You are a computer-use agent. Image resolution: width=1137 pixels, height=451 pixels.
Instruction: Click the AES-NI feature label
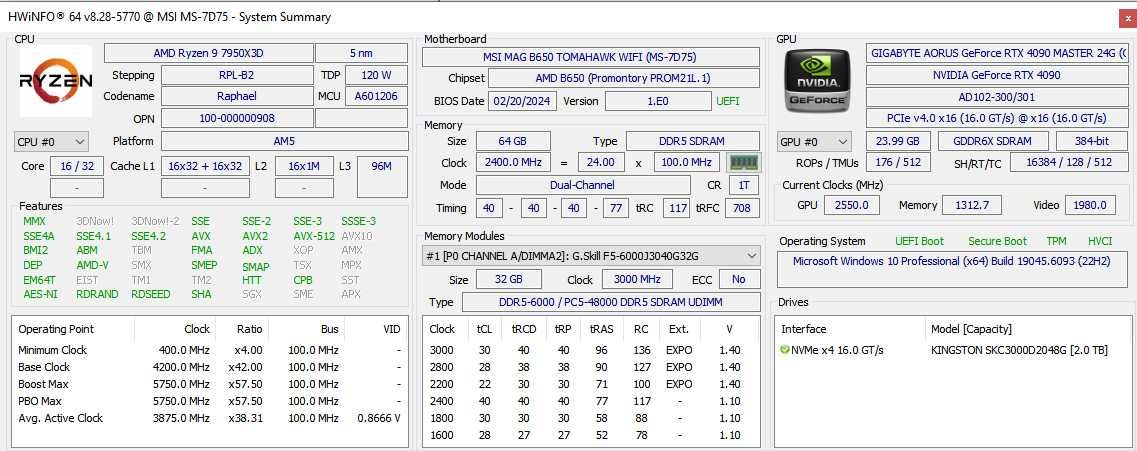pos(40,294)
